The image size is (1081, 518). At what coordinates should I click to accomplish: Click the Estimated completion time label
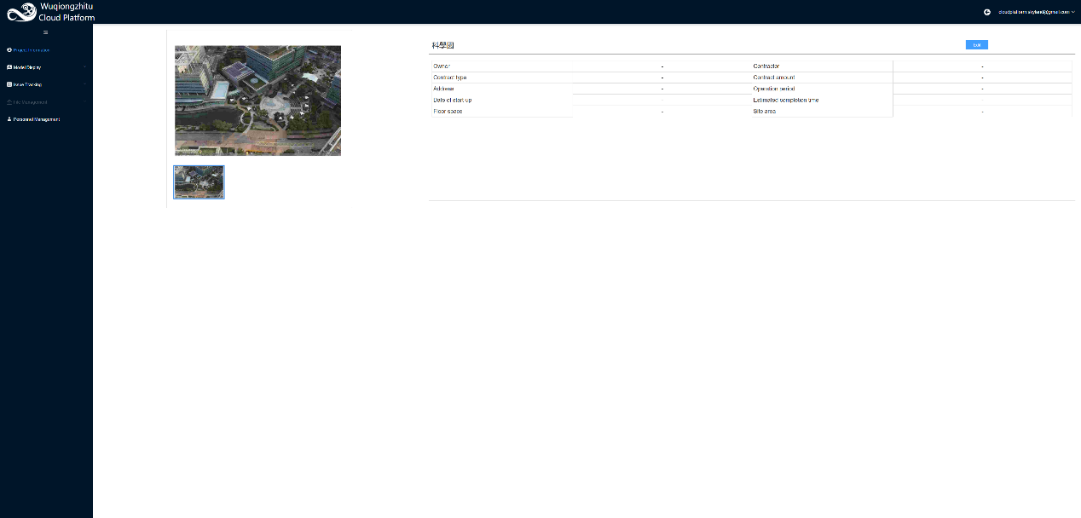(786, 100)
